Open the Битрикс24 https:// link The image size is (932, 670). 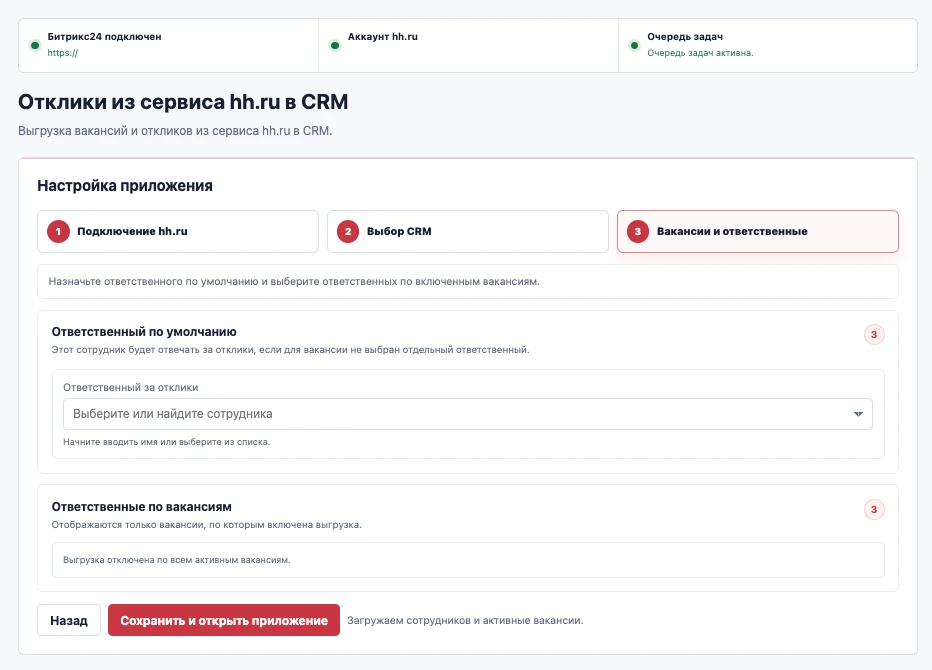pos(62,53)
